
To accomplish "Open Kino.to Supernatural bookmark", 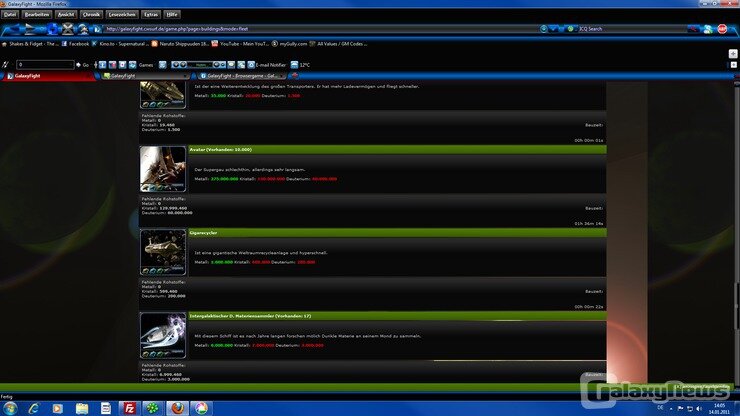I will click(x=120, y=44).
